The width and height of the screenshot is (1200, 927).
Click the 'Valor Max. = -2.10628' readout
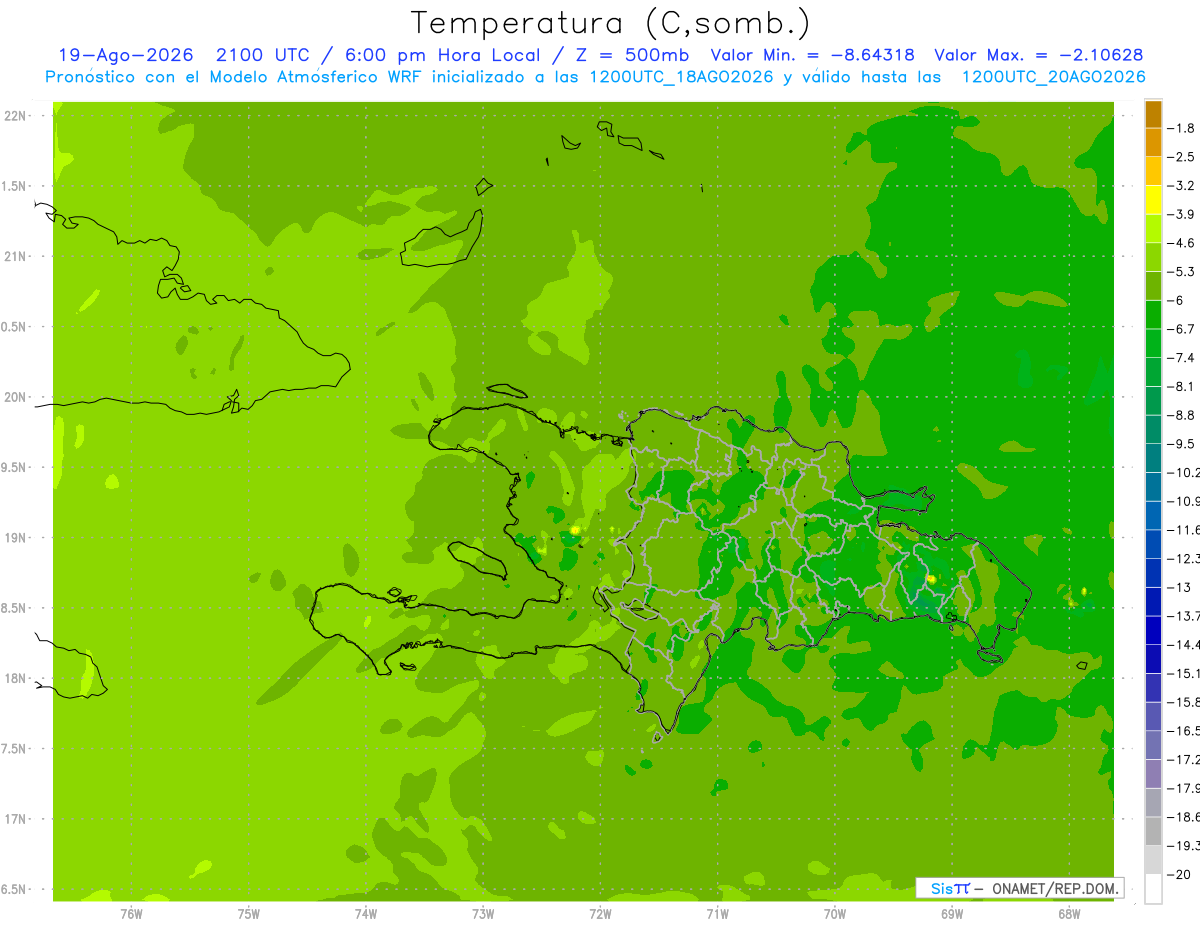click(1040, 56)
